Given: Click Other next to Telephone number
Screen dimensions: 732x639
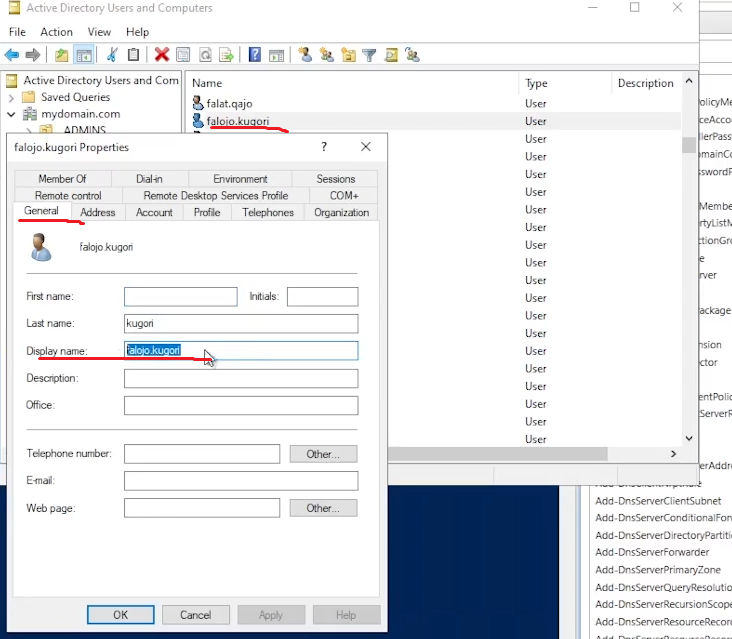Looking at the screenshot, I should 323,454.
